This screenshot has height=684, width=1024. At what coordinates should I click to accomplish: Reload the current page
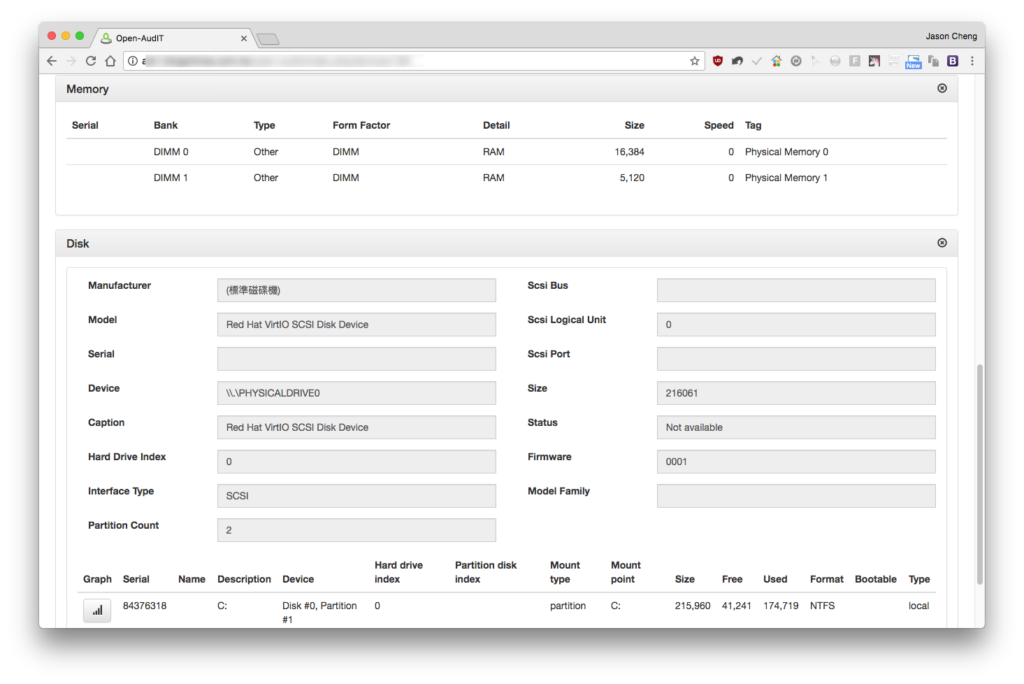point(91,61)
